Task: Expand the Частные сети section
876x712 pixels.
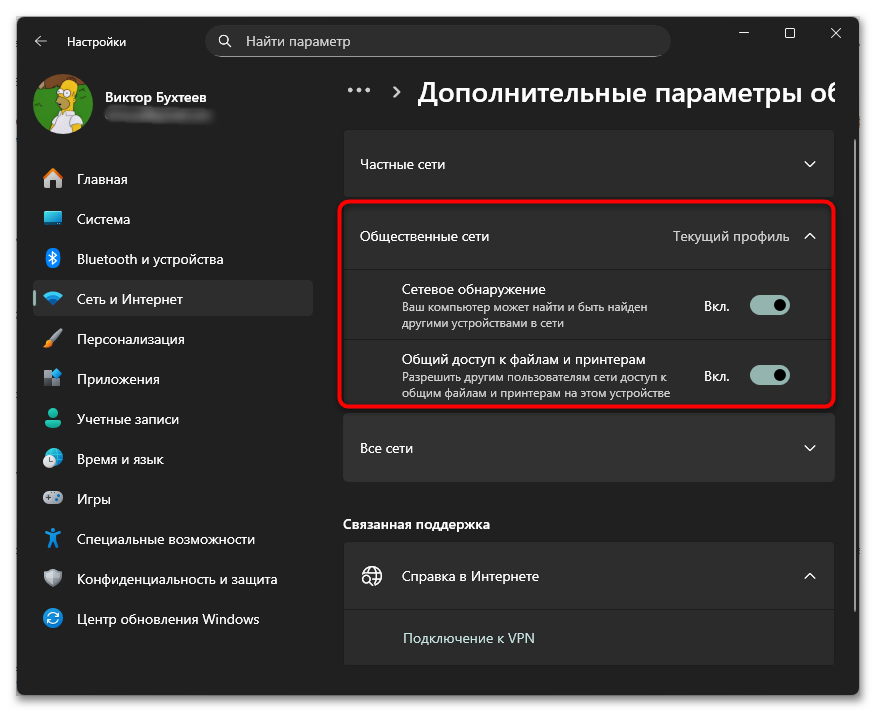Action: 809,164
